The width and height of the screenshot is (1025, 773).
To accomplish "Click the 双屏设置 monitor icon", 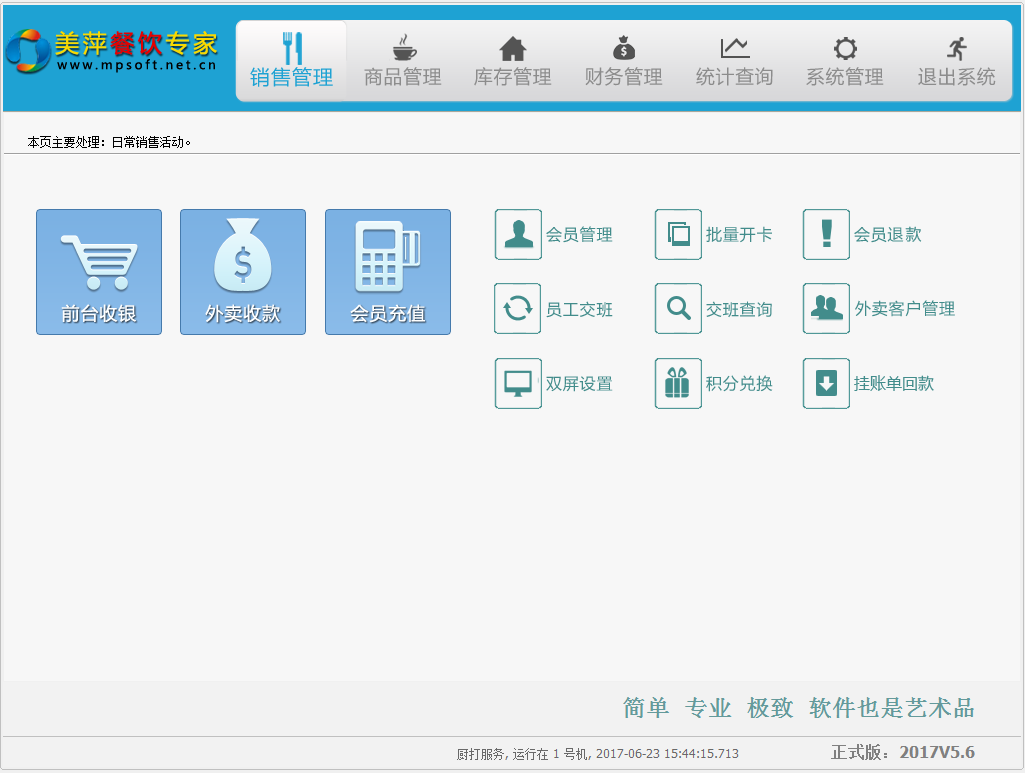I will pyautogui.click(x=518, y=384).
